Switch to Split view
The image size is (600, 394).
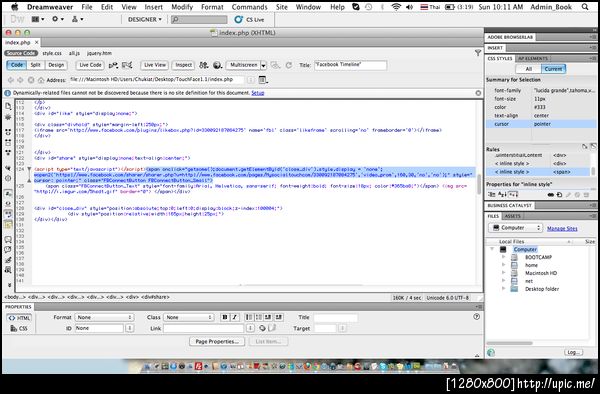coord(36,65)
